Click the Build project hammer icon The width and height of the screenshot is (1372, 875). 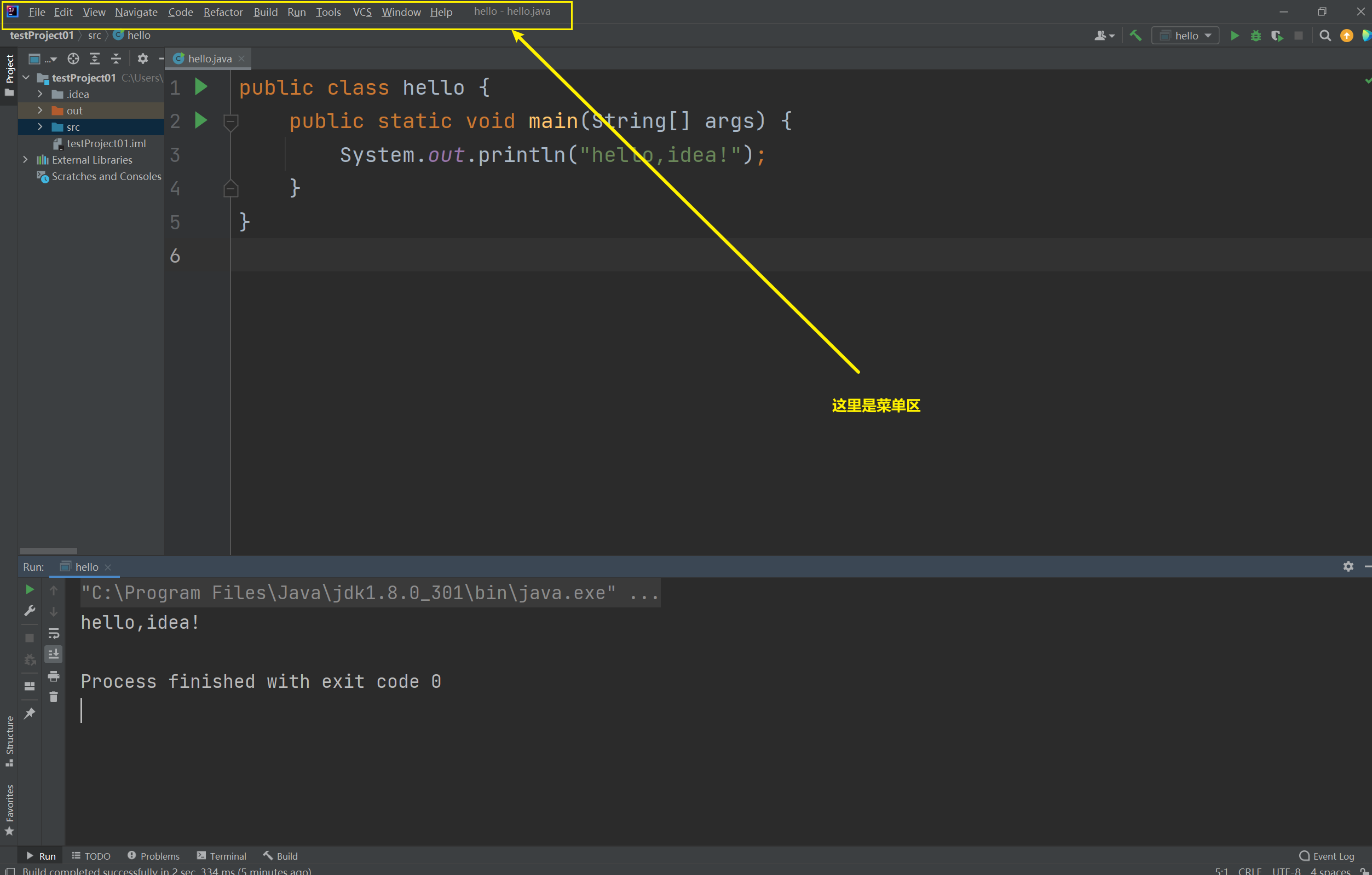pyautogui.click(x=1135, y=36)
